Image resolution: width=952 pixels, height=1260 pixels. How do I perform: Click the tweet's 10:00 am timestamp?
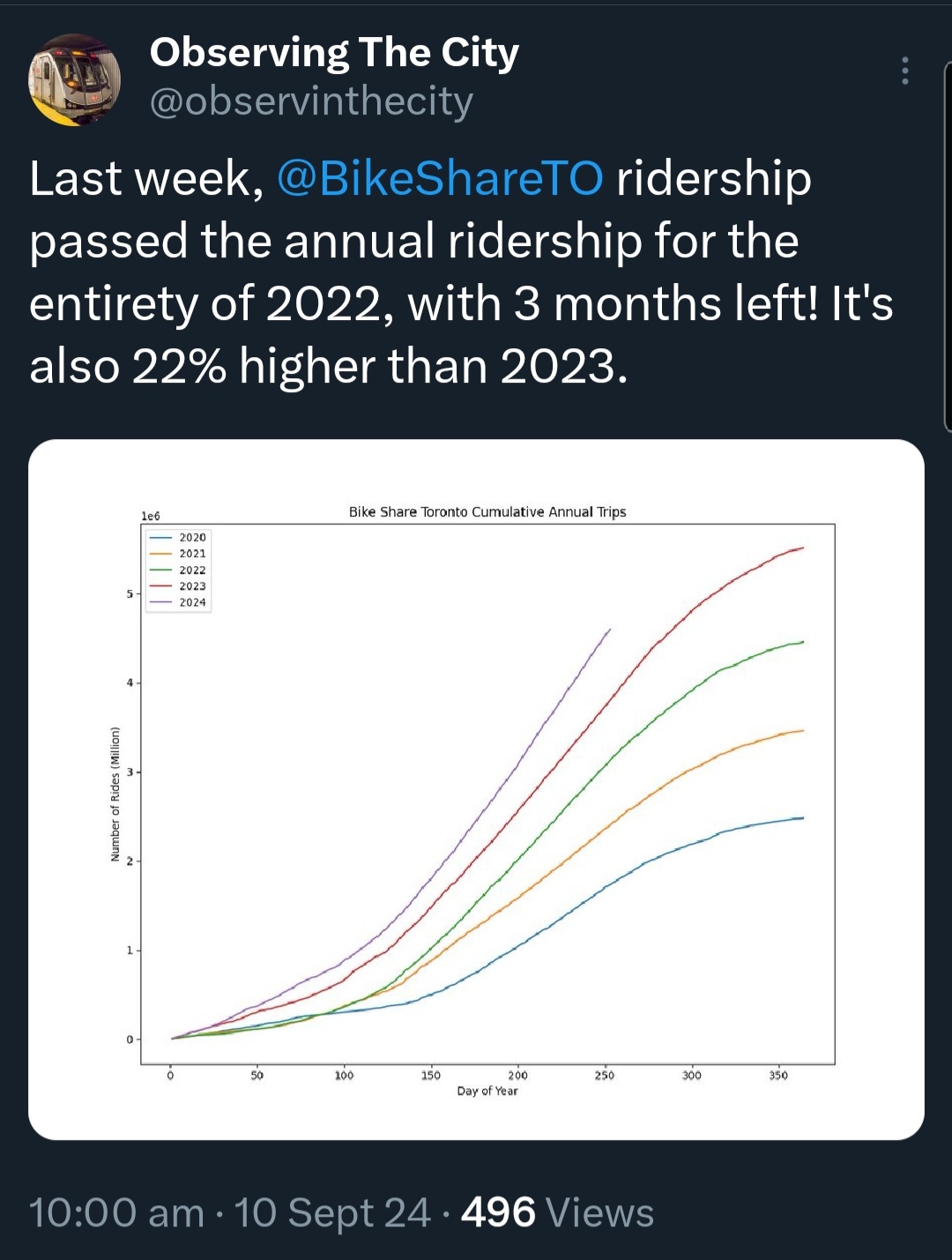[116, 1212]
